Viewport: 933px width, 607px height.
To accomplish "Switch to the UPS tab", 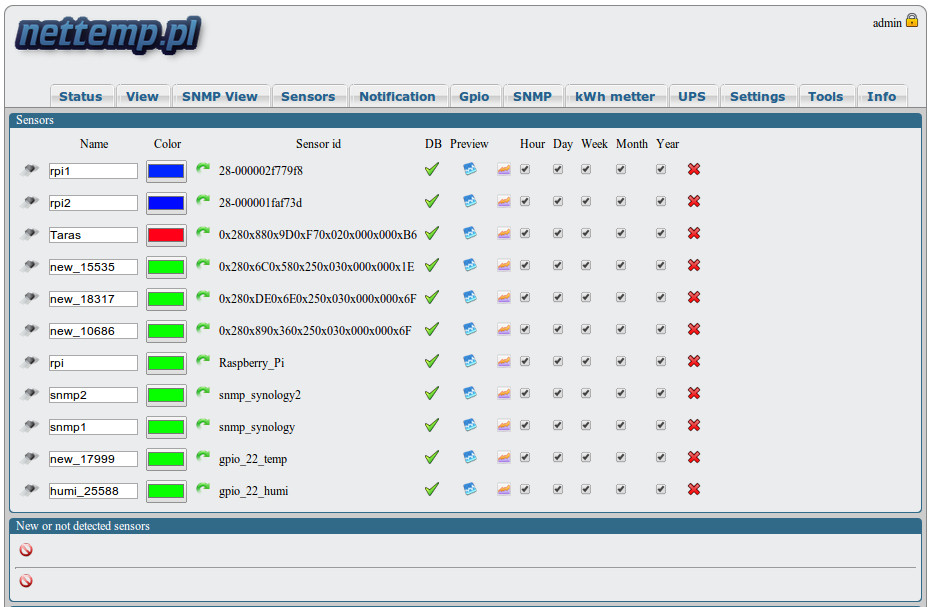I will click(x=692, y=96).
